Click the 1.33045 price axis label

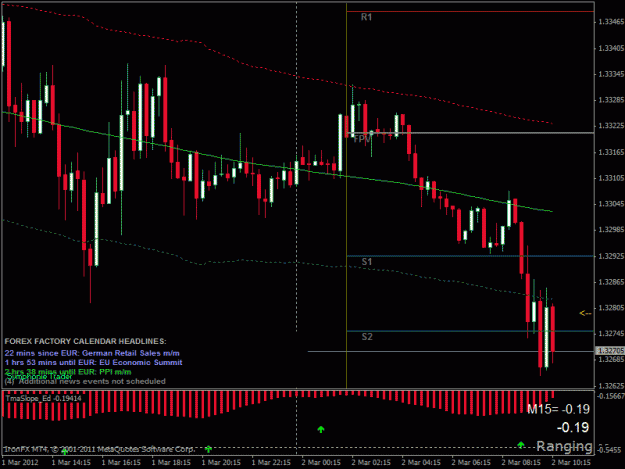tap(611, 204)
